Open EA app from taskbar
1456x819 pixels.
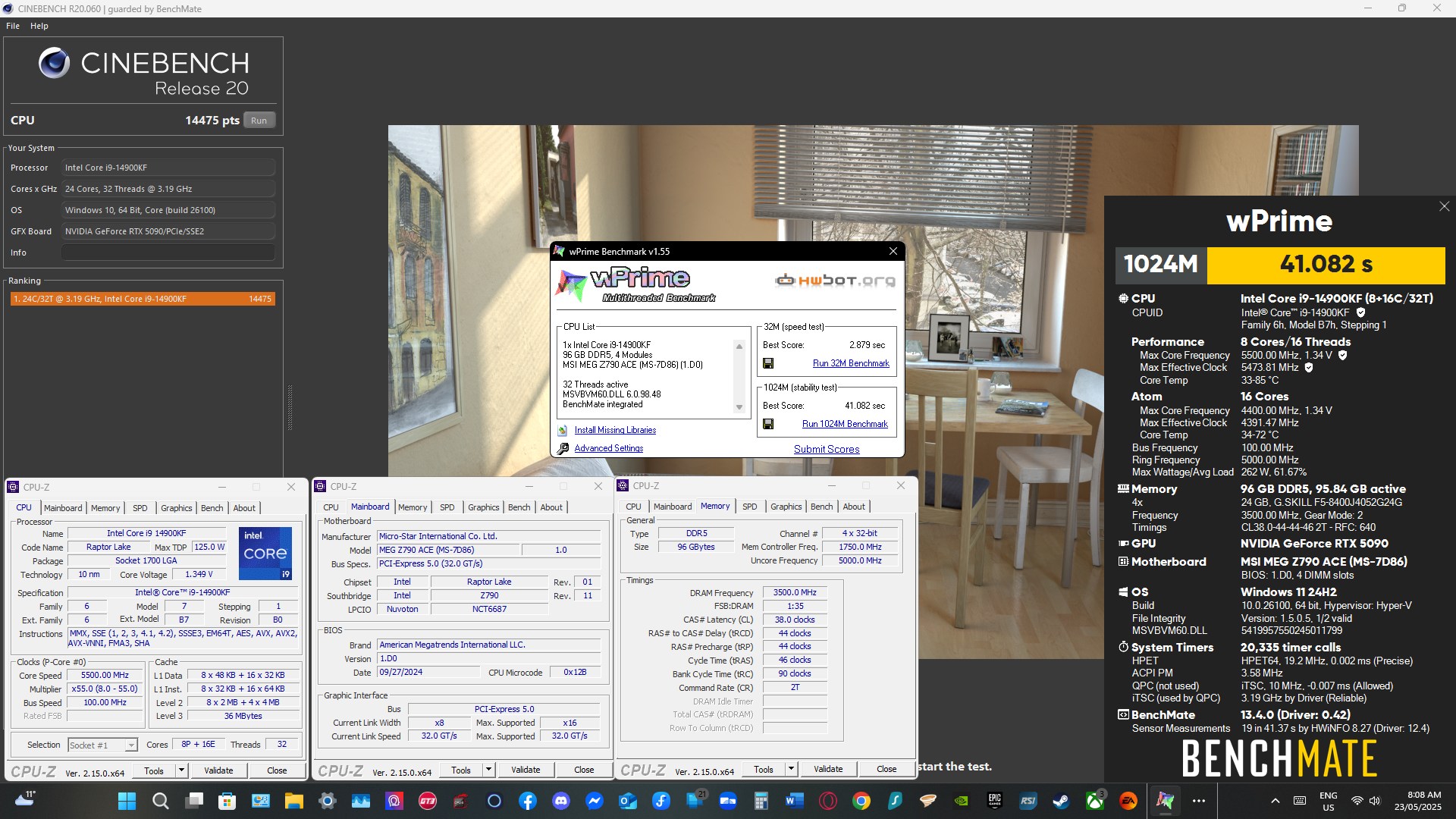(1128, 801)
